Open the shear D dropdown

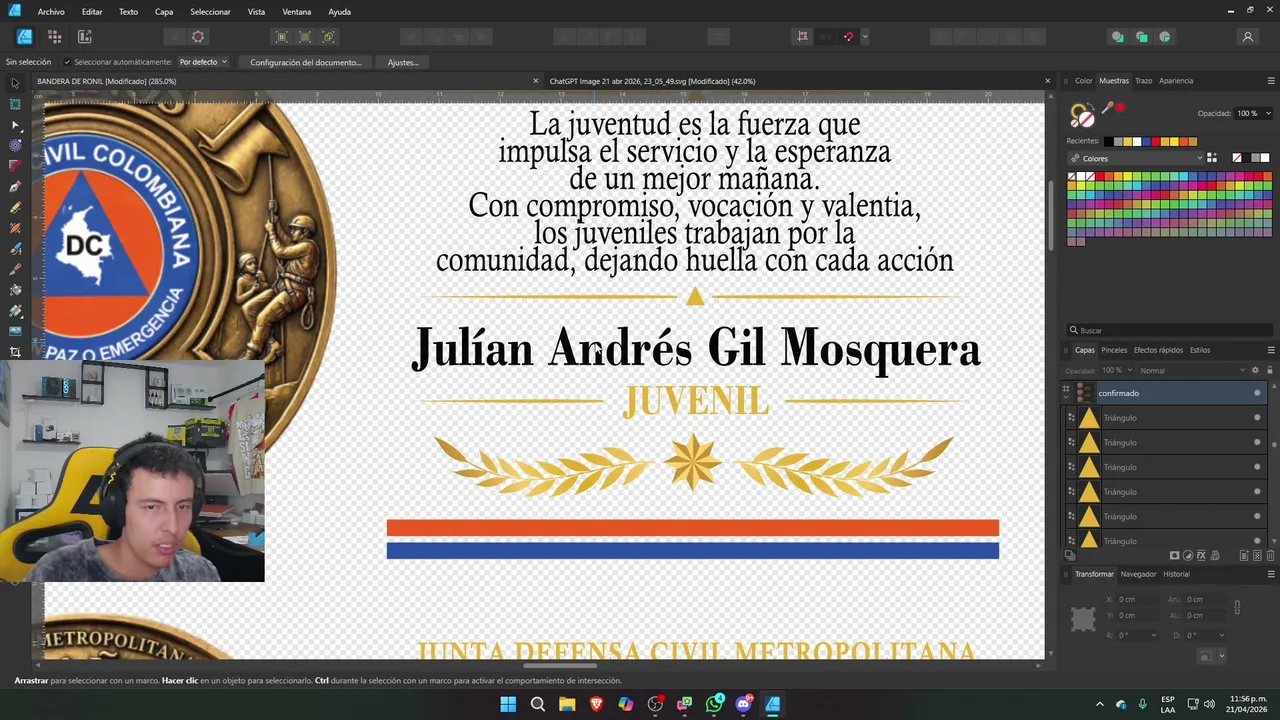tap(1222, 635)
